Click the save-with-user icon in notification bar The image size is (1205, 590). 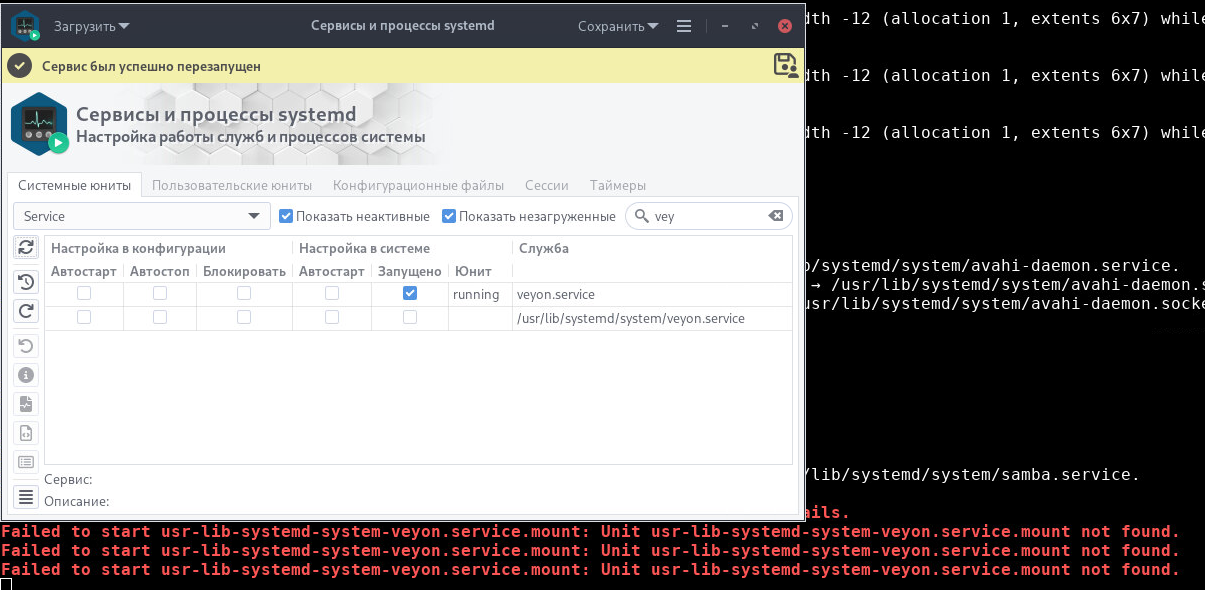coord(786,66)
